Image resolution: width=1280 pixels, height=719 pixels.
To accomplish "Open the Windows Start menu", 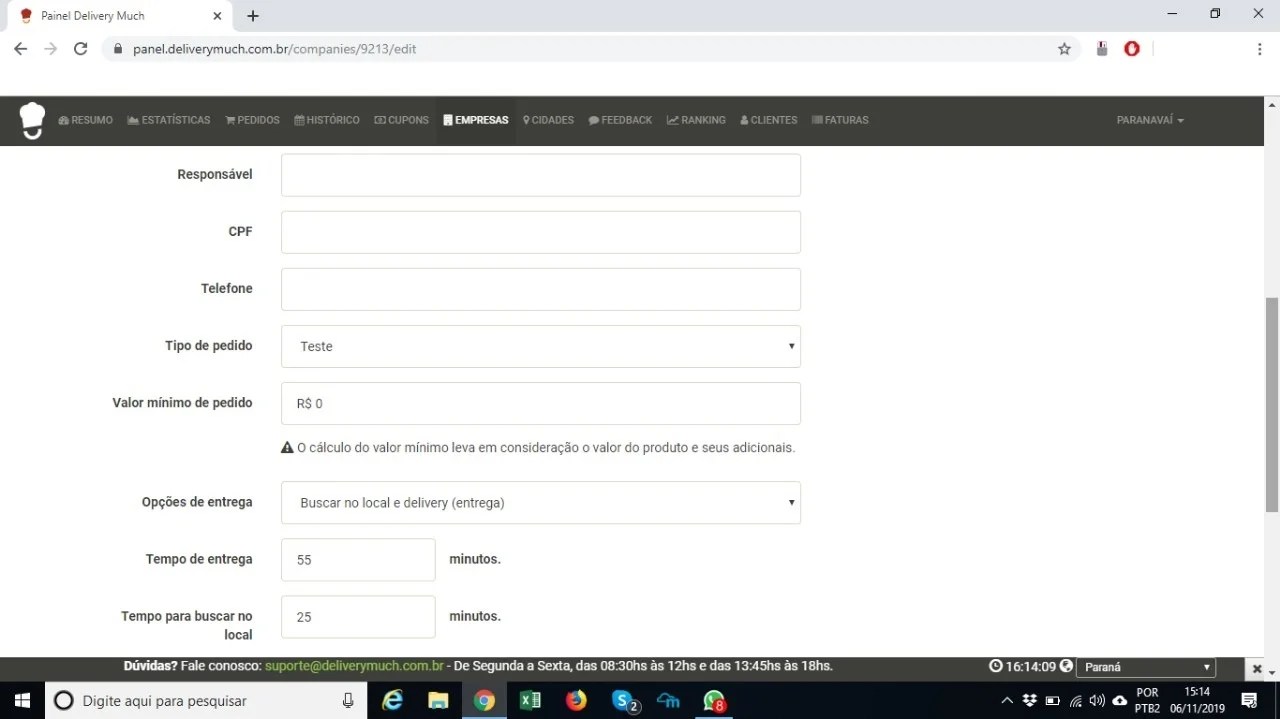I will pos(22,701).
